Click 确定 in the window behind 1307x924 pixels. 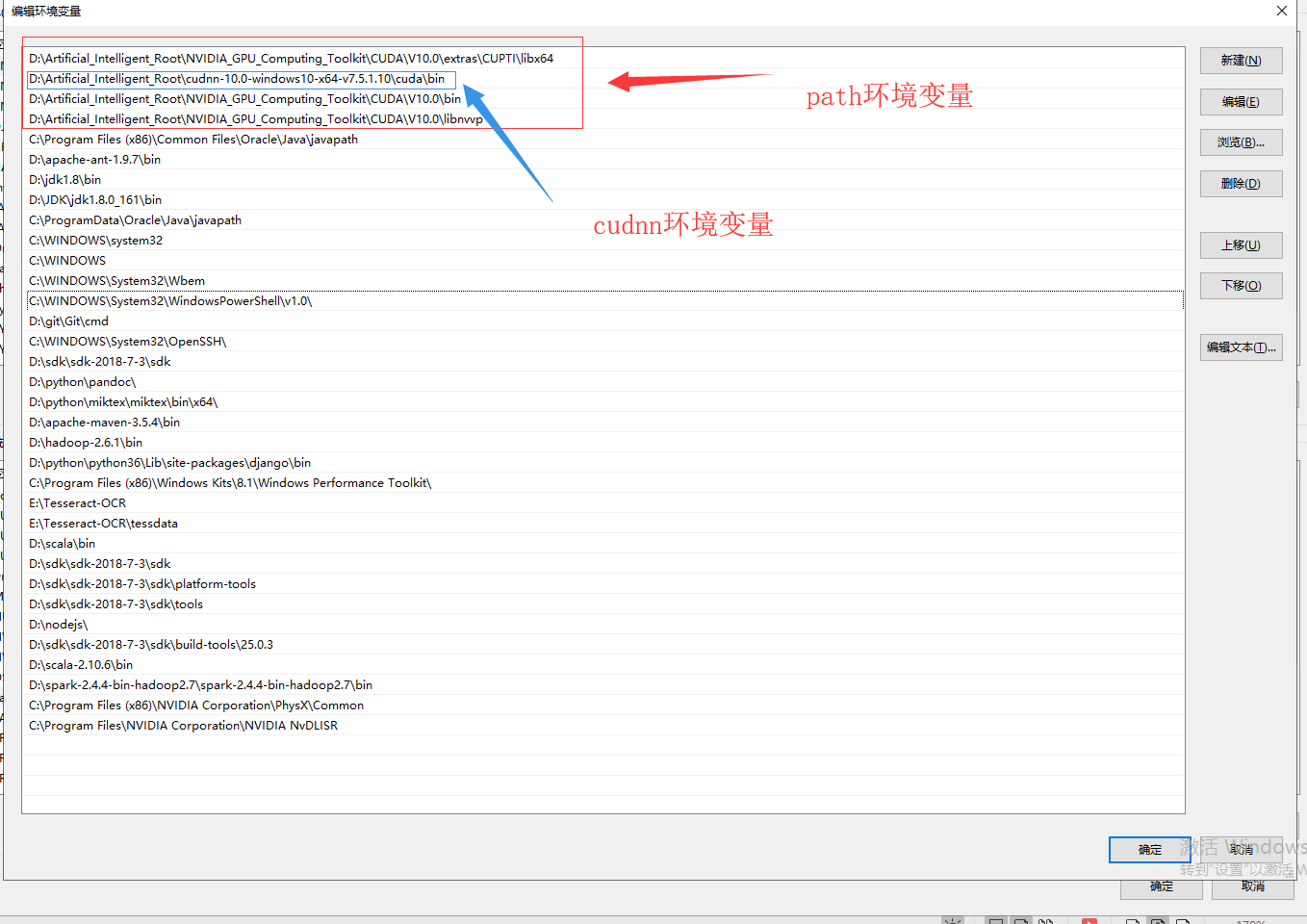tap(1162, 889)
